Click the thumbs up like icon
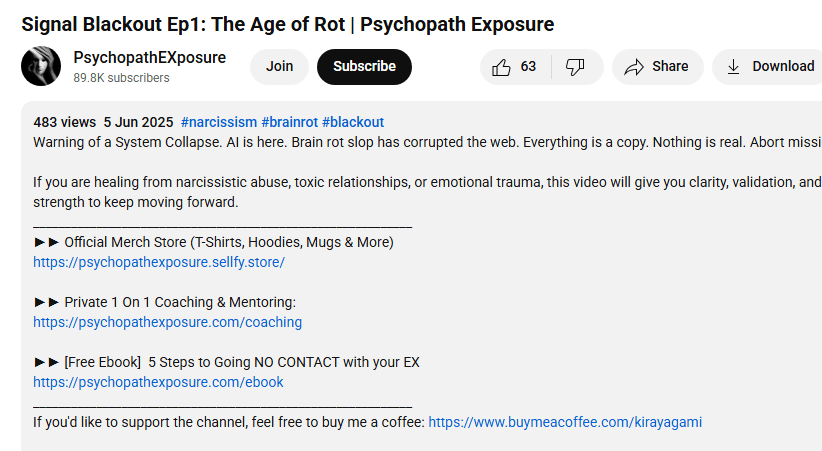 [x=502, y=67]
